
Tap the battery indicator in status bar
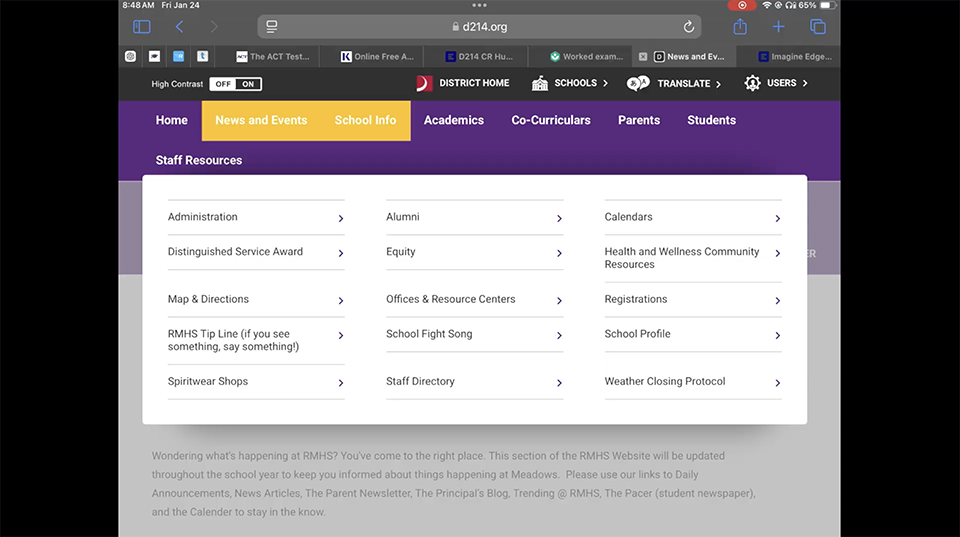[827, 6]
